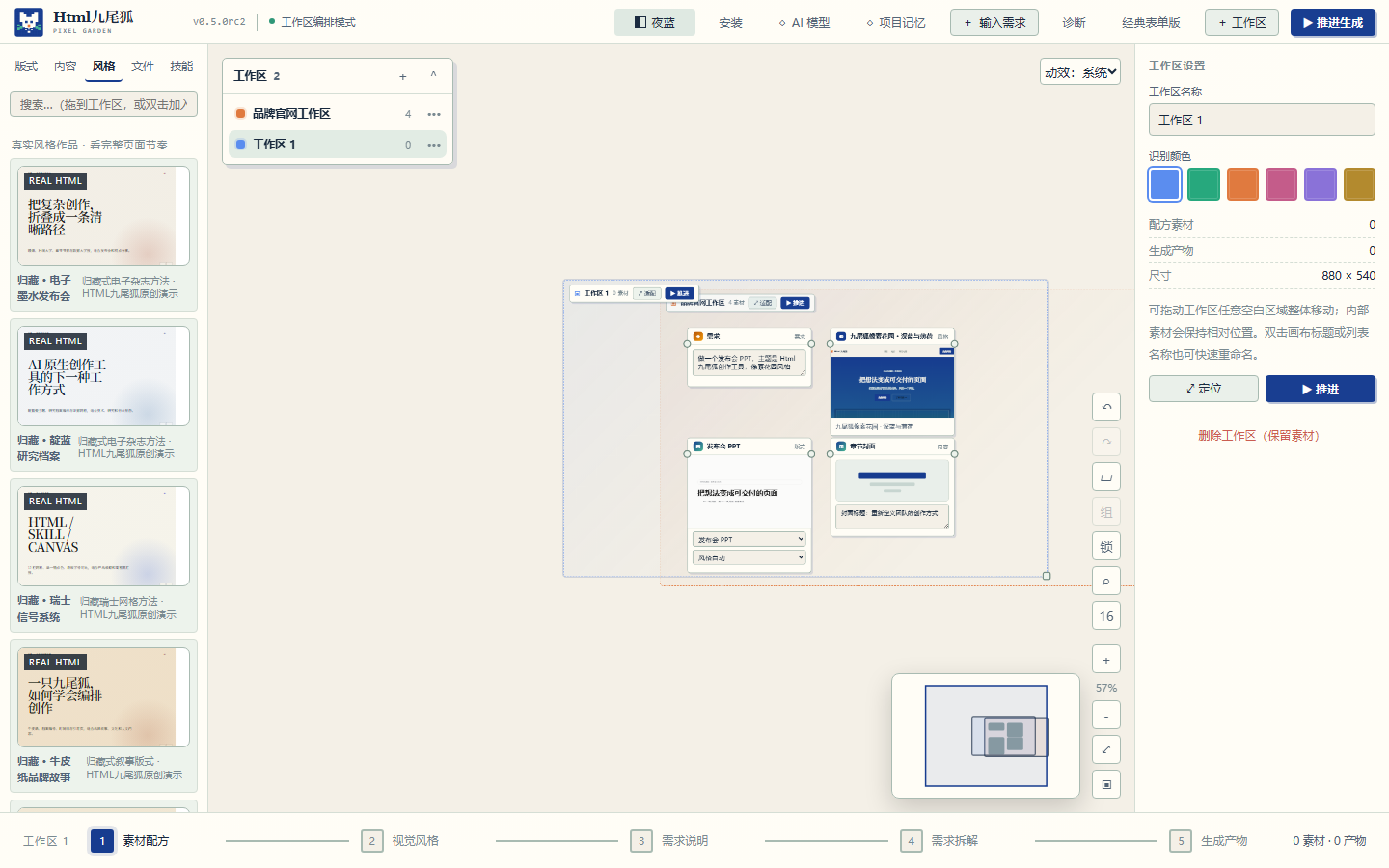
Task: Click the diagonal-arrows fit-to-view button
Action: coord(1106,749)
